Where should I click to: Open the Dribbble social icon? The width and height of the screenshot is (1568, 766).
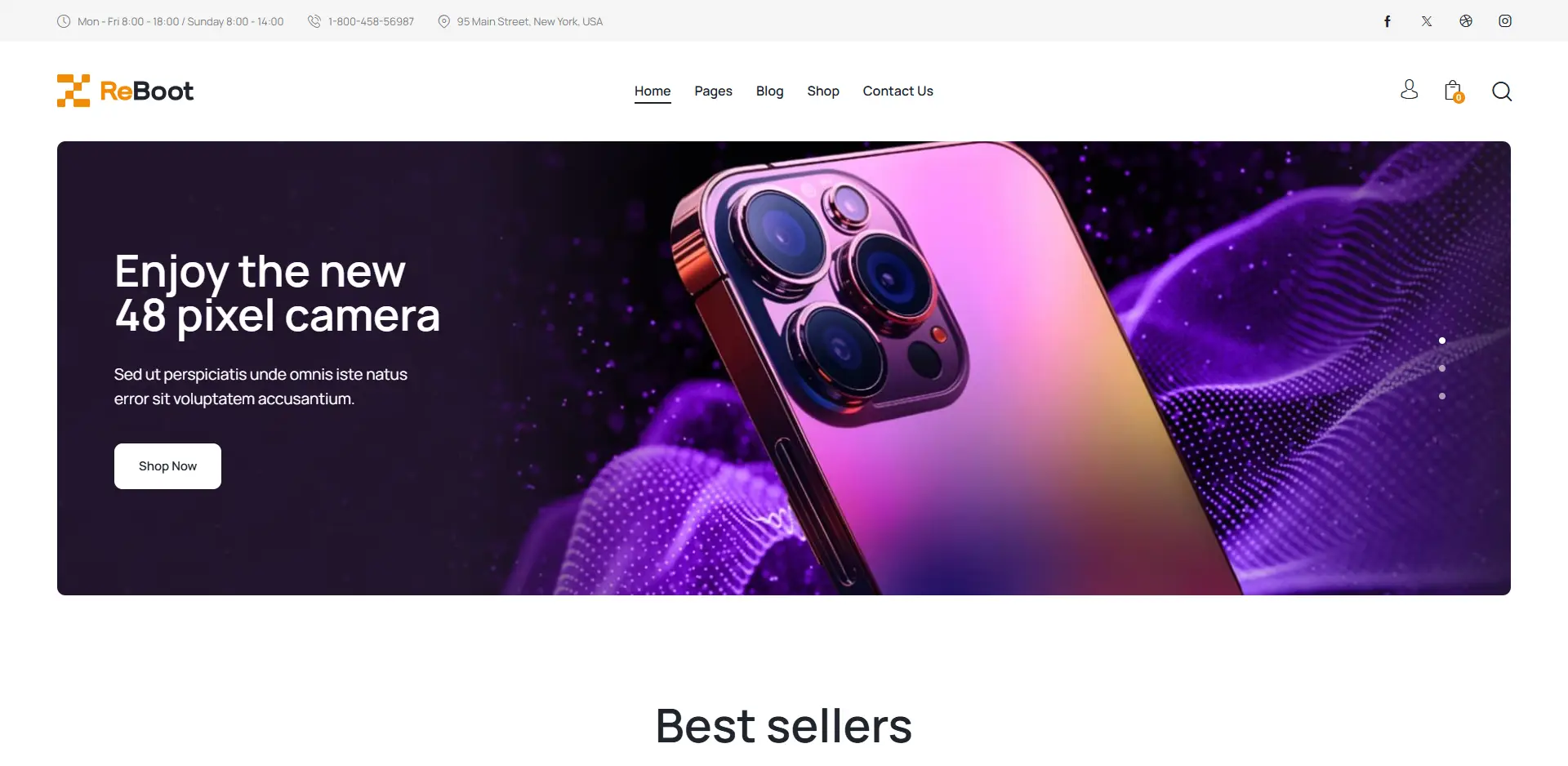pos(1466,21)
